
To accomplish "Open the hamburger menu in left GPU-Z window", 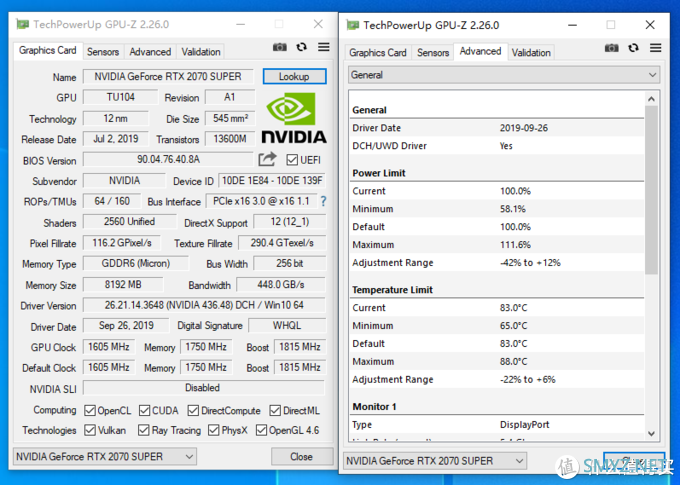I will tap(324, 47).
